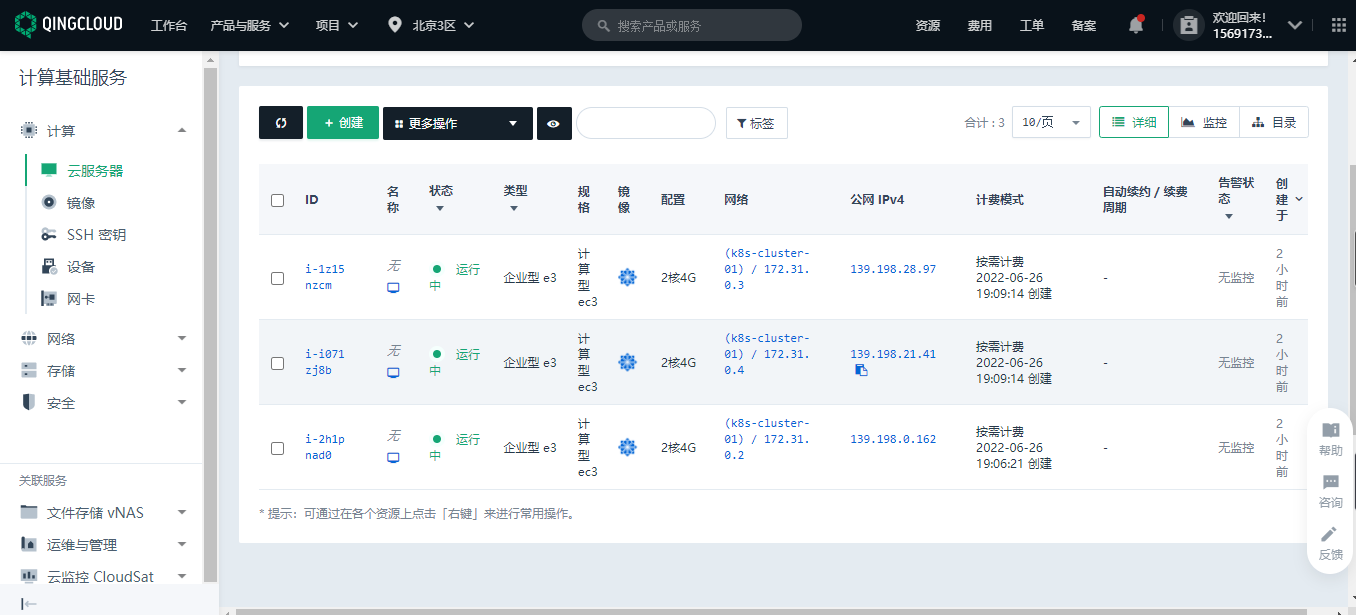Screen dimensions: 1356x615
Task: Check the row checkbox for i-2h1pnad0
Action: [277, 448]
